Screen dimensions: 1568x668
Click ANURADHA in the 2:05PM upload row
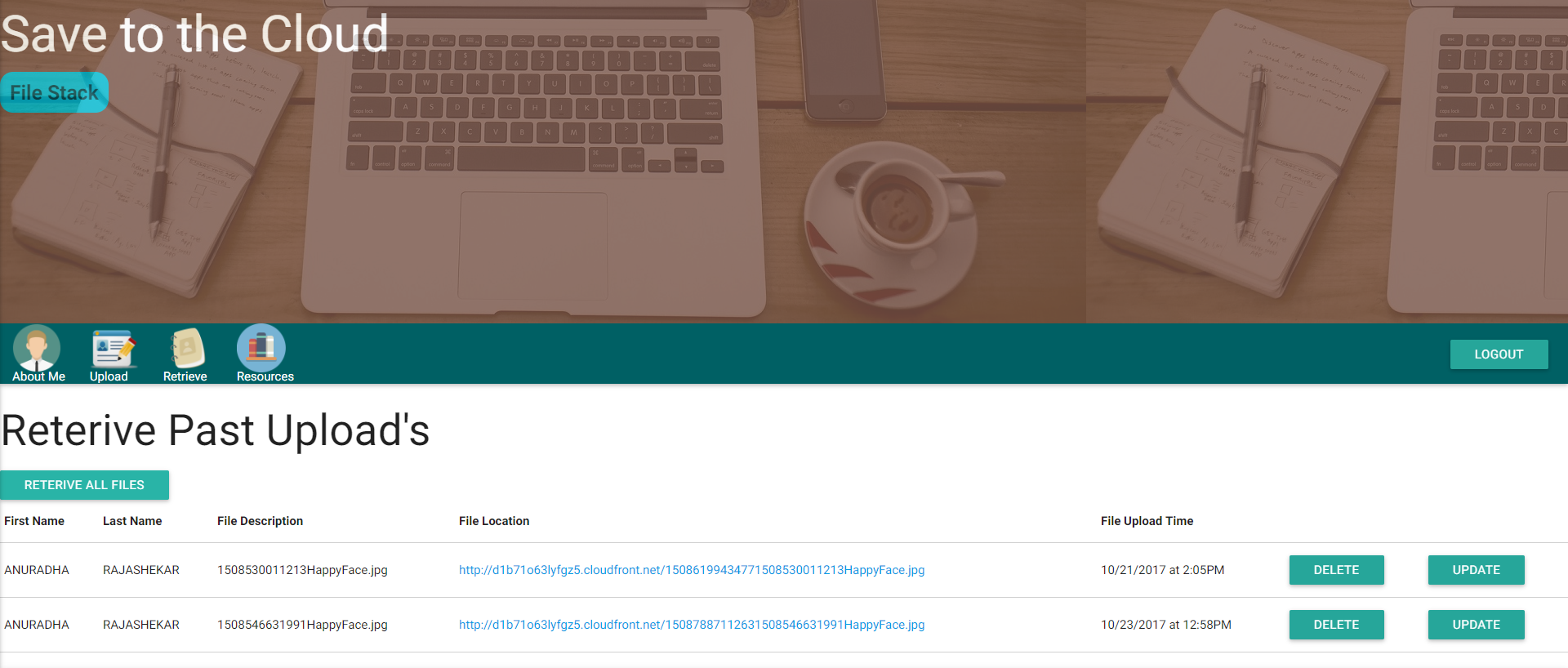click(x=37, y=570)
